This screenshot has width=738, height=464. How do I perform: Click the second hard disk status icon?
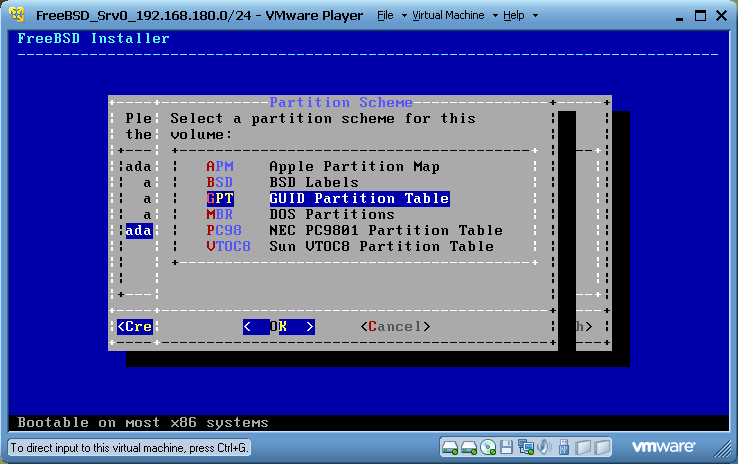click(x=469, y=448)
